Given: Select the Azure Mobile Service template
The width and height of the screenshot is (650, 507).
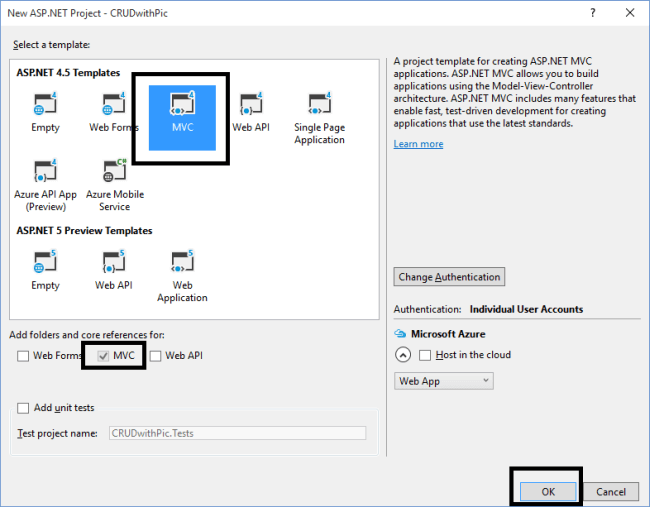Looking at the screenshot, I should coord(115,185).
